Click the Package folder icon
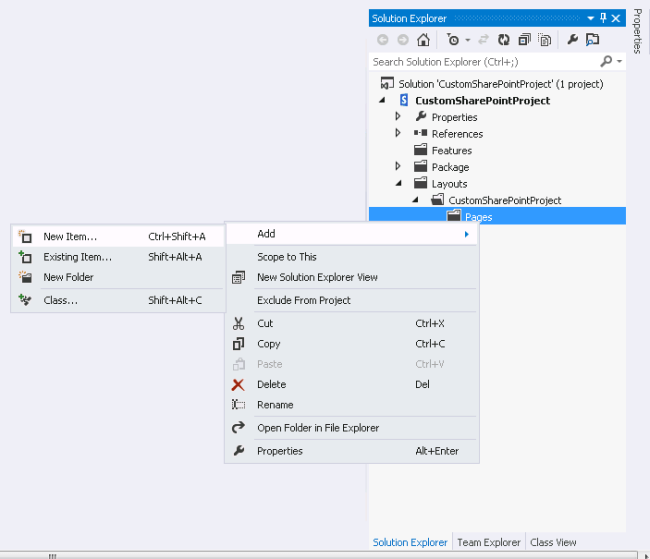 coord(420,166)
